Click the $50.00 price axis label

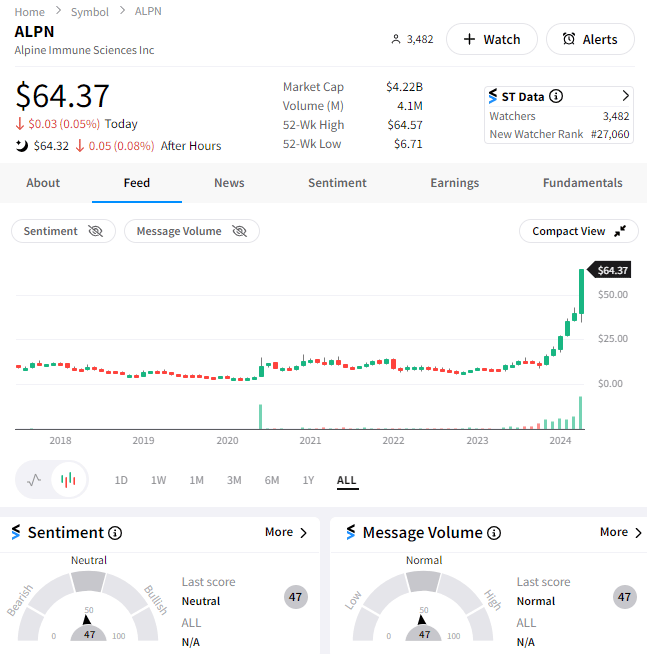pyautogui.click(x=612, y=294)
